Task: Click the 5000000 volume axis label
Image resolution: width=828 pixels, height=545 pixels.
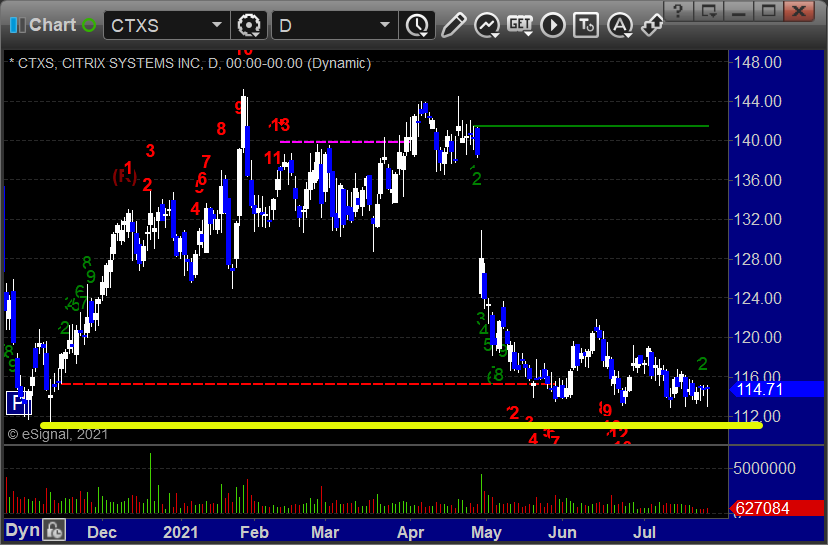Action: 764,468
